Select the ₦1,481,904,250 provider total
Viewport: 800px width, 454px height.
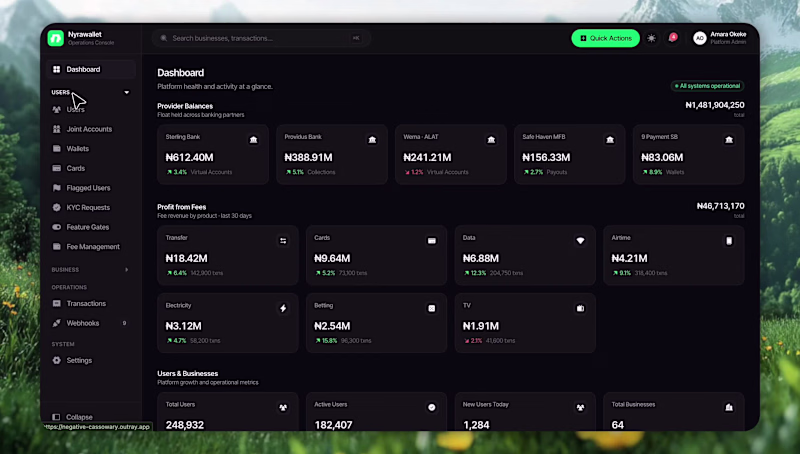pyautogui.click(x=715, y=105)
